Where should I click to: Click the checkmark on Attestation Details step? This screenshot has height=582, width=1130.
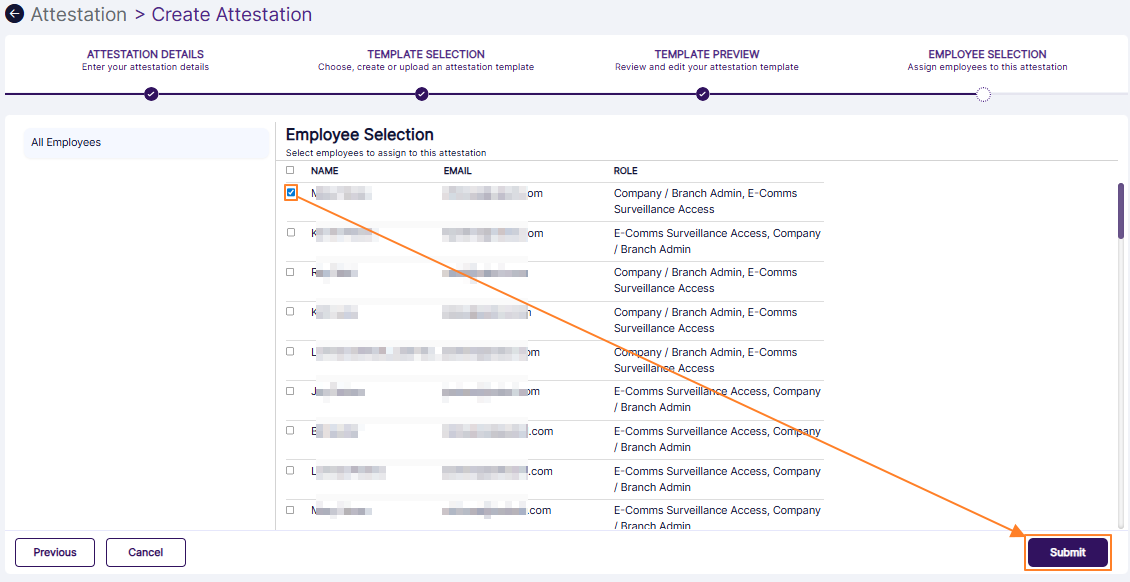point(151,95)
